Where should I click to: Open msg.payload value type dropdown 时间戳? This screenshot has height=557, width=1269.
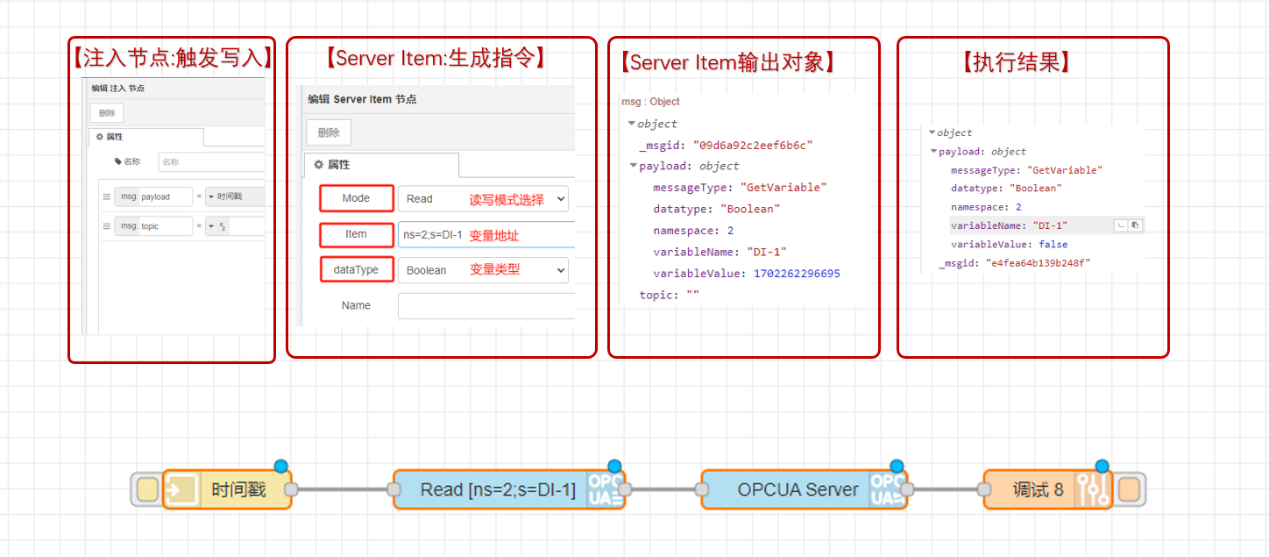click(x=234, y=197)
